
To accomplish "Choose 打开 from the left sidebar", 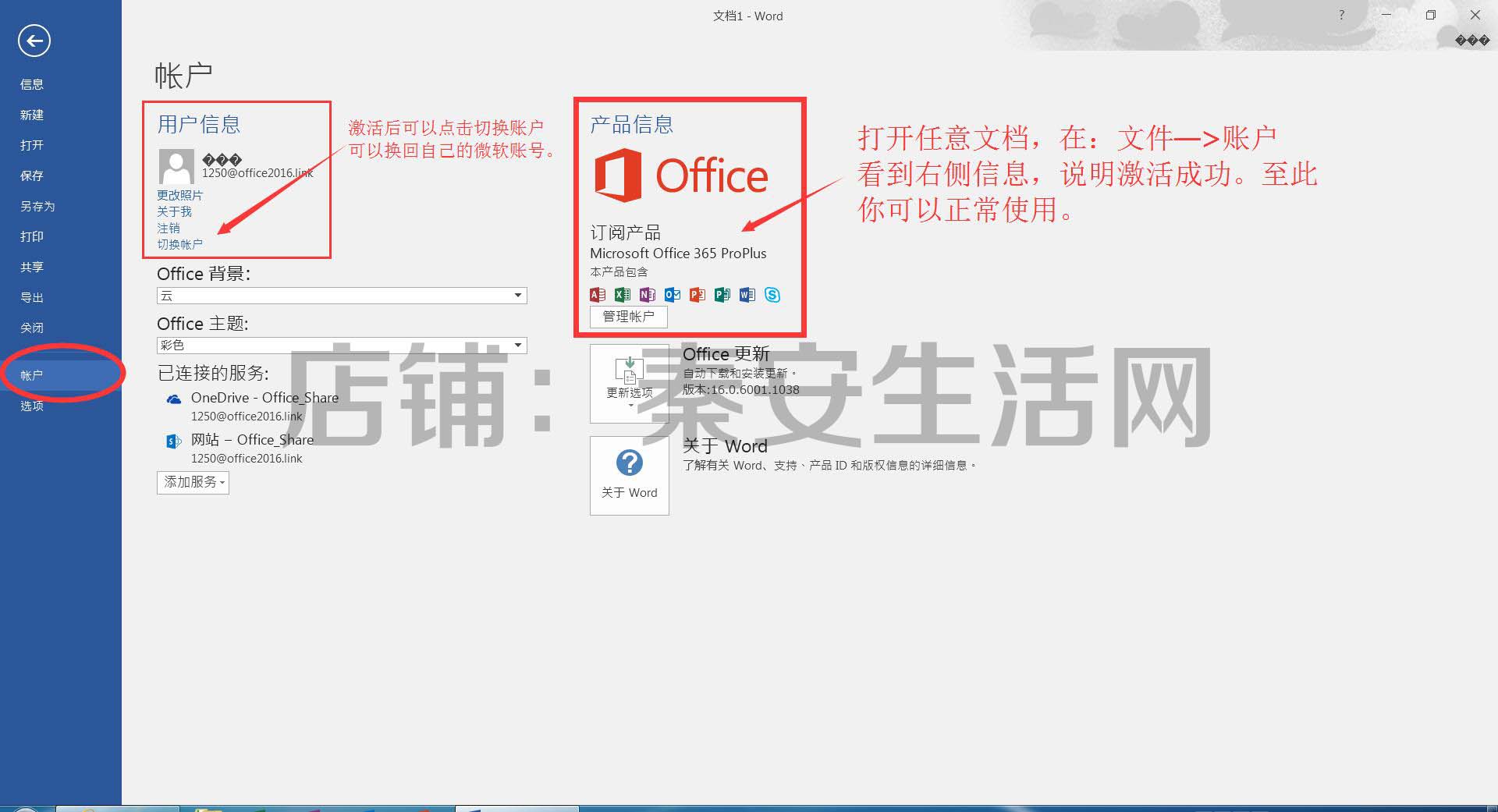I will (32, 145).
